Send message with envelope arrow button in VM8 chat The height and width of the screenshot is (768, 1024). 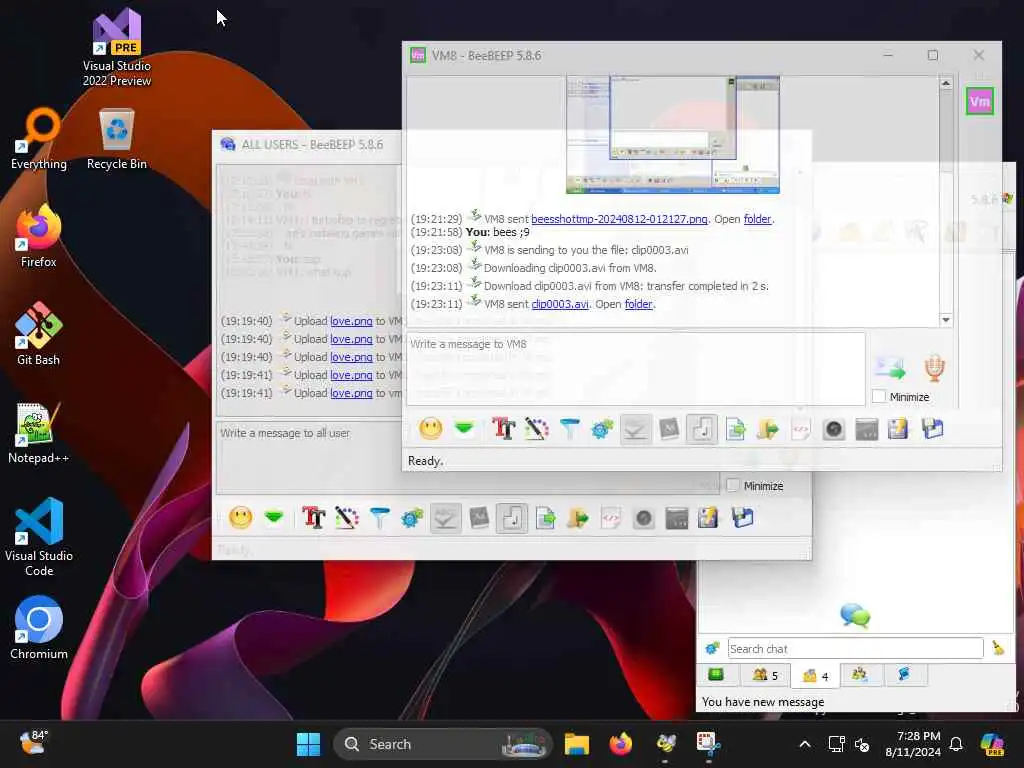(891, 368)
